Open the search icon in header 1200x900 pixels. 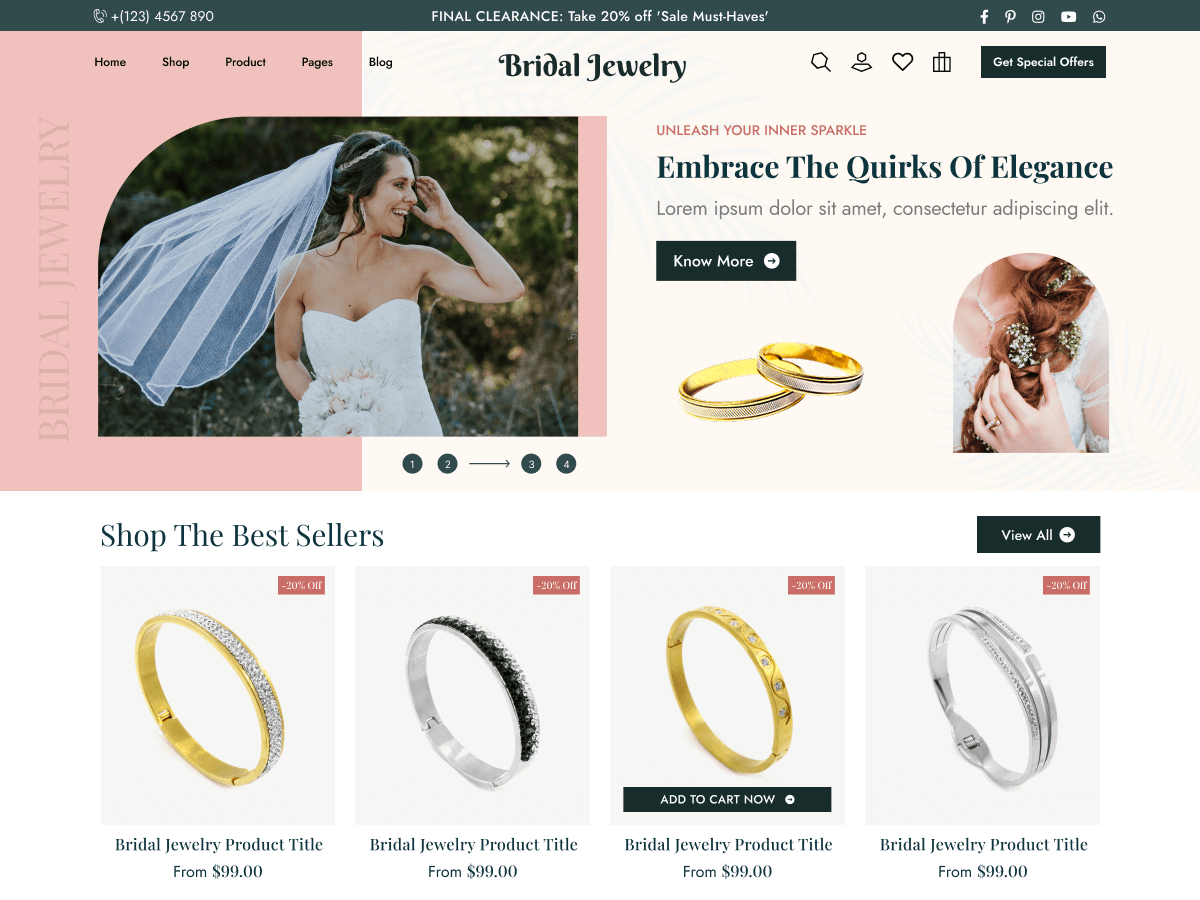coord(821,62)
